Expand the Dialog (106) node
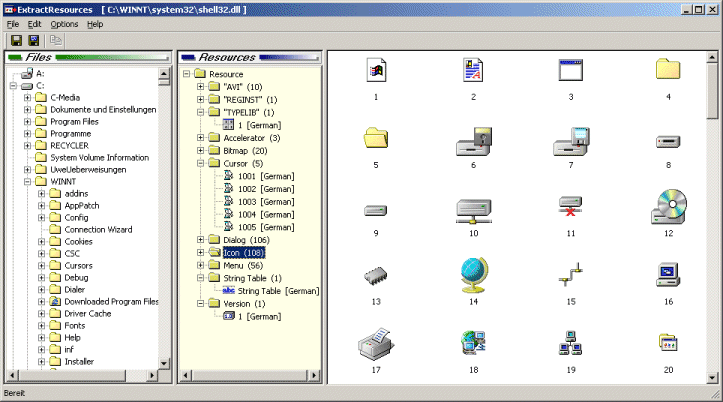723x402 pixels. click(200, 240)
